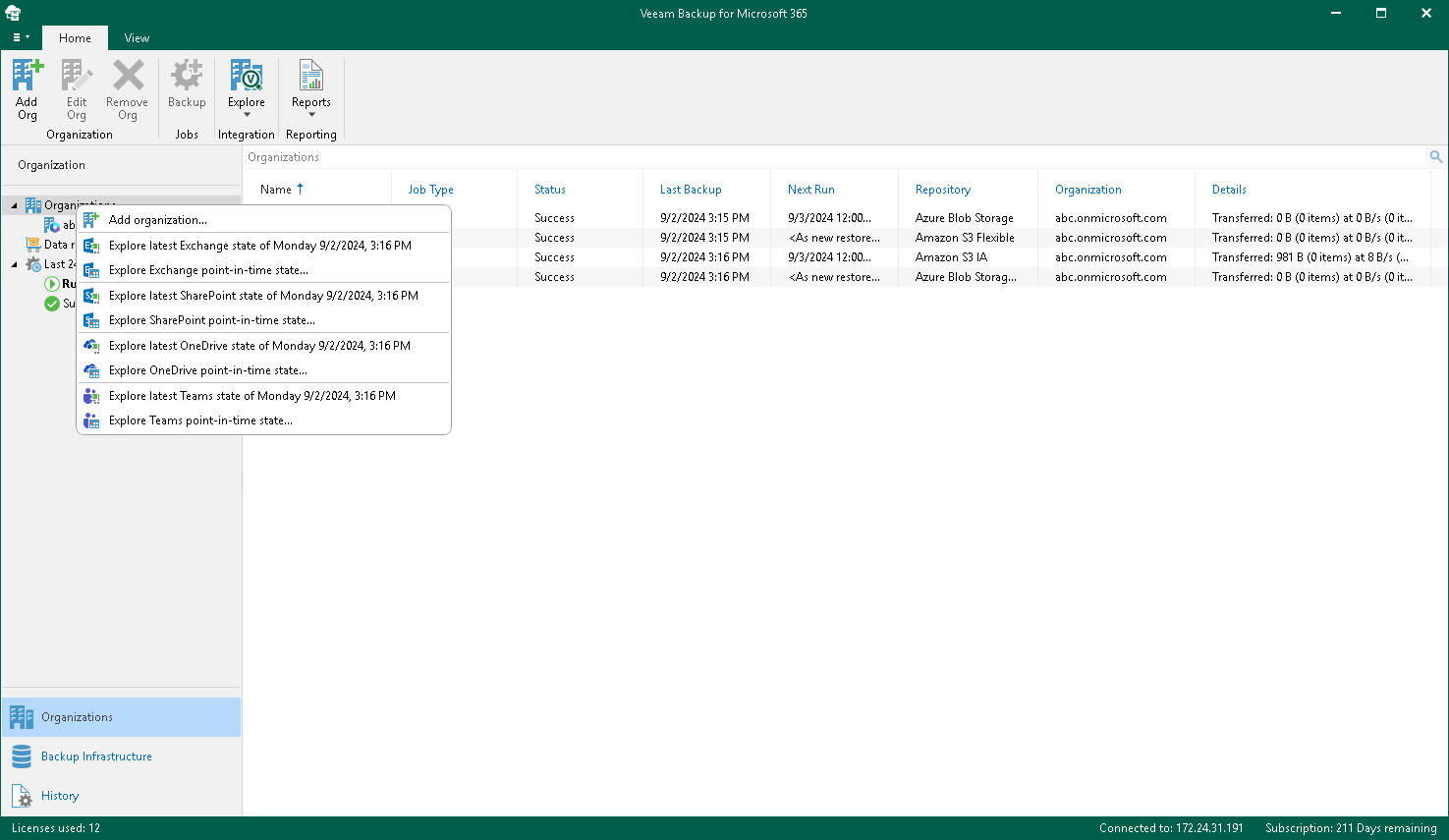Choose Explore SharePoint point-in-time state...
Image resolution: width=1449 pixels, height=840 pixels.
click(263, 320)
